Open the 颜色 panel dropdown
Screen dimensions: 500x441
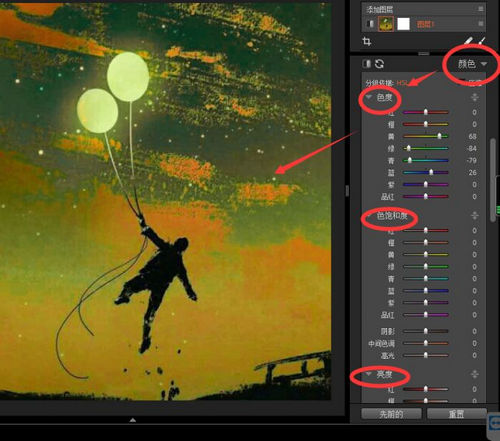(472, 64)
